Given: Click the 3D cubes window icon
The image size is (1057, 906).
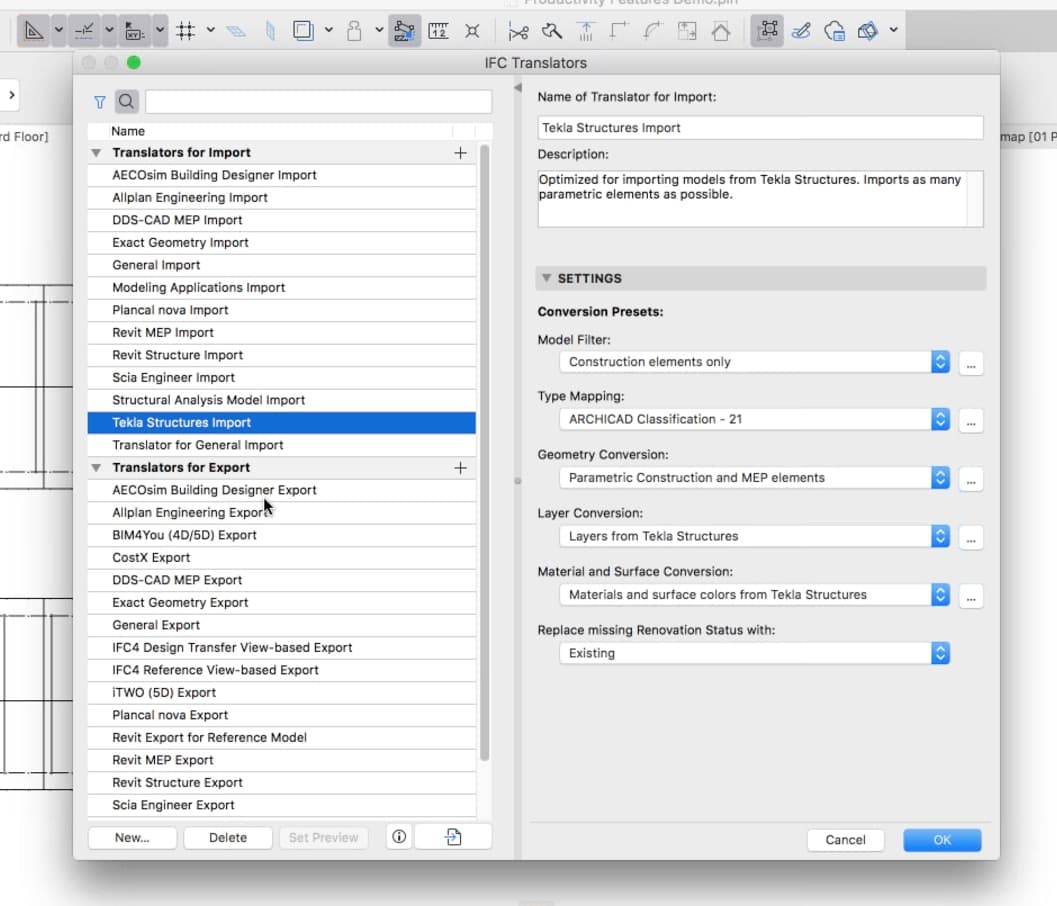Looking at the screenshot, I should (x=868, y=30).
